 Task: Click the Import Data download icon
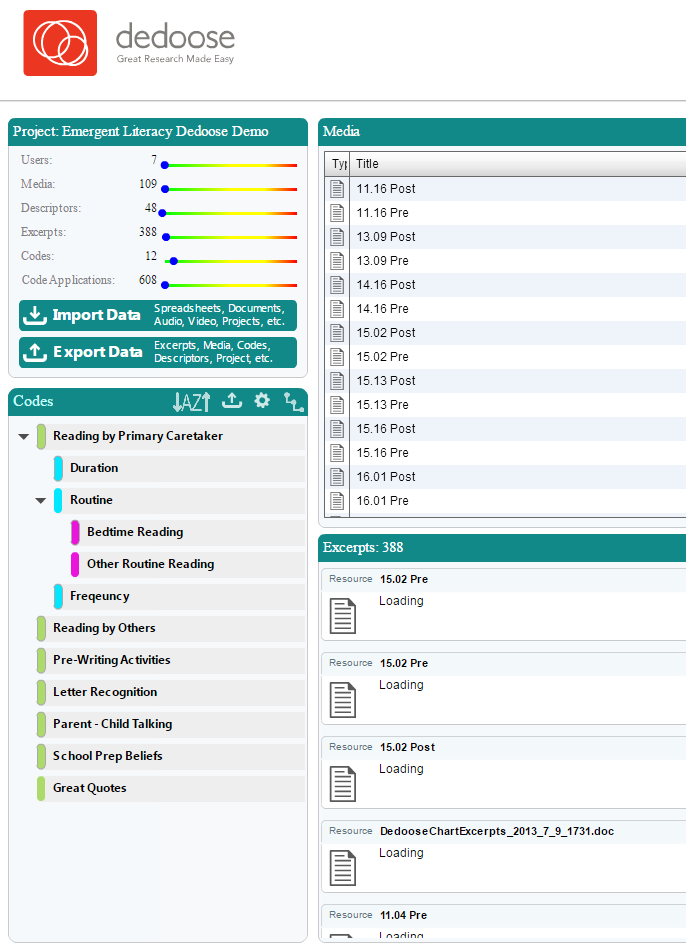(35, 315)
